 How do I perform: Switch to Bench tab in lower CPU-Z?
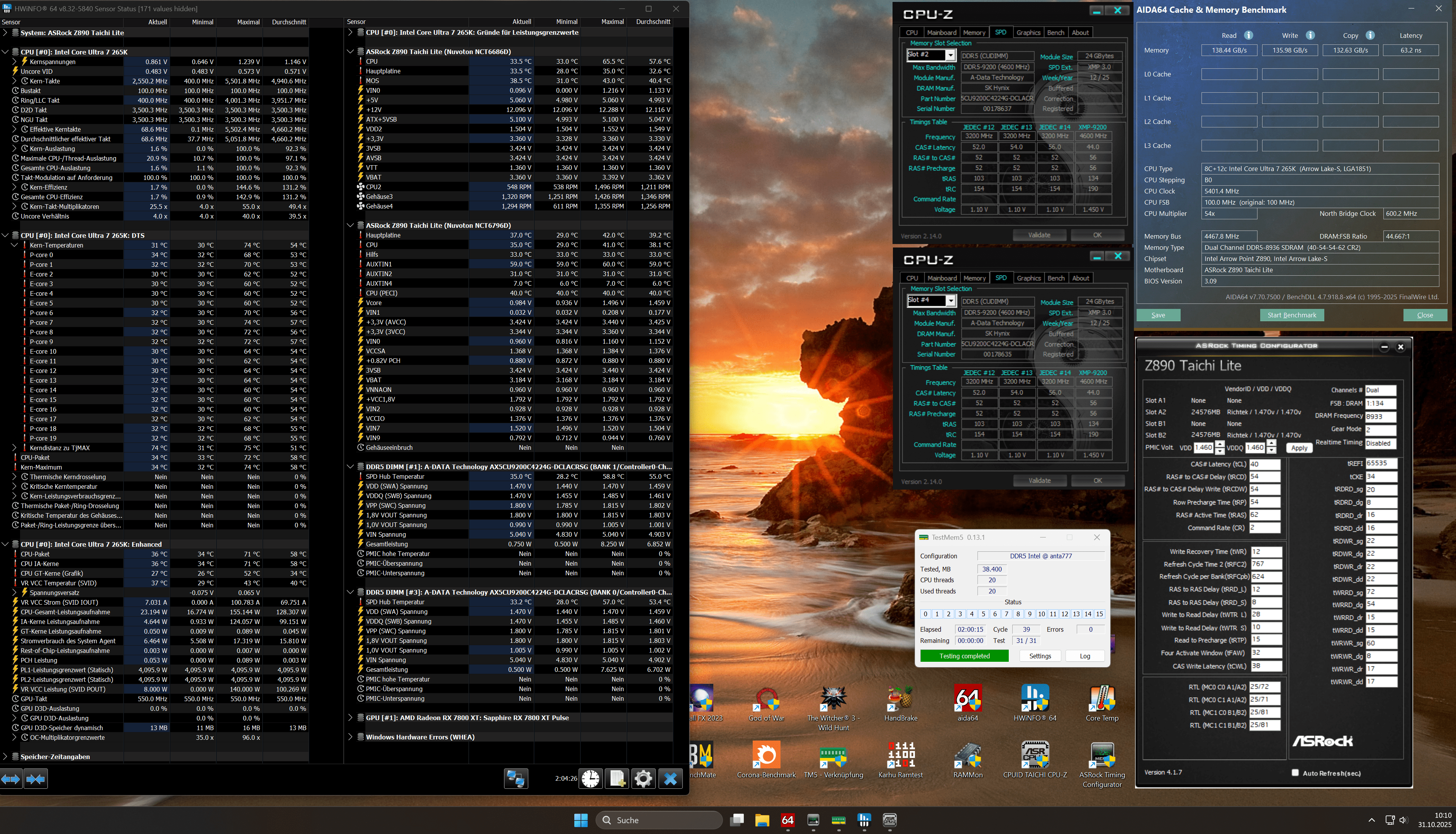pos(1056,278)
